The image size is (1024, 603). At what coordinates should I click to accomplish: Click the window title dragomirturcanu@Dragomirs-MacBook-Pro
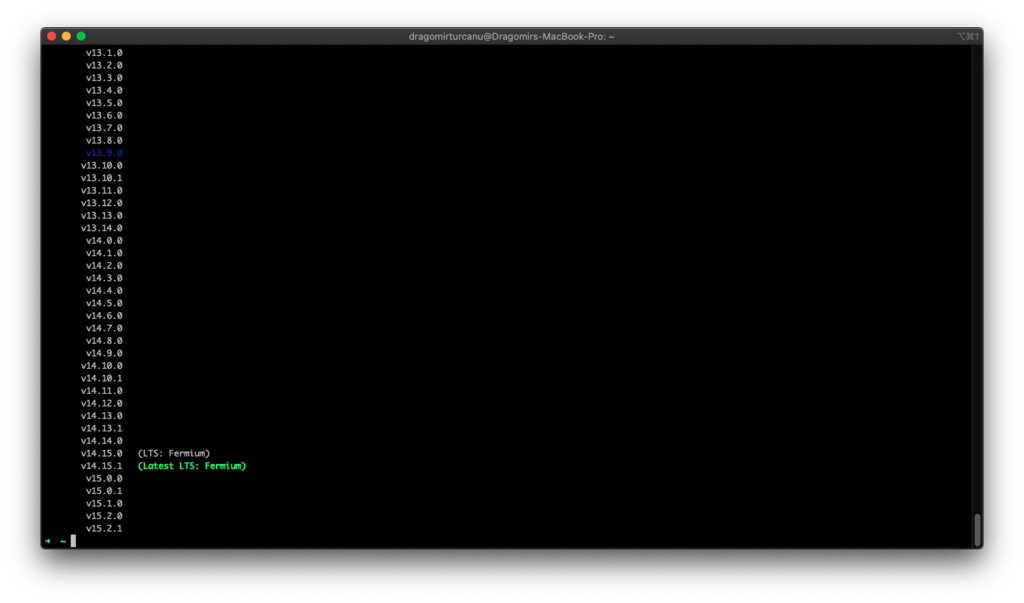pos(511,36)
